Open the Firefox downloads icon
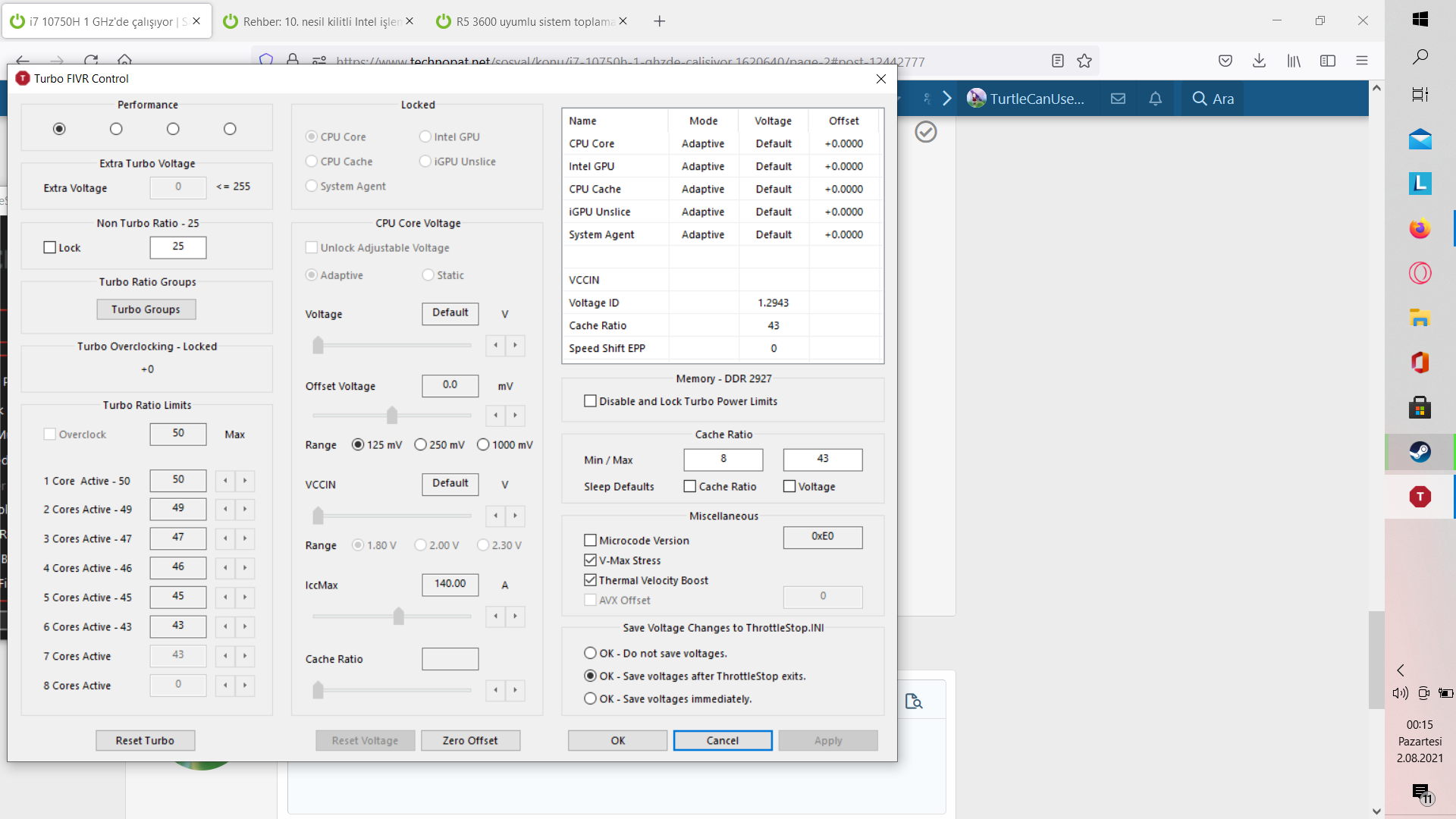This screenshot has height=819, width=1456. point(1259,61)
